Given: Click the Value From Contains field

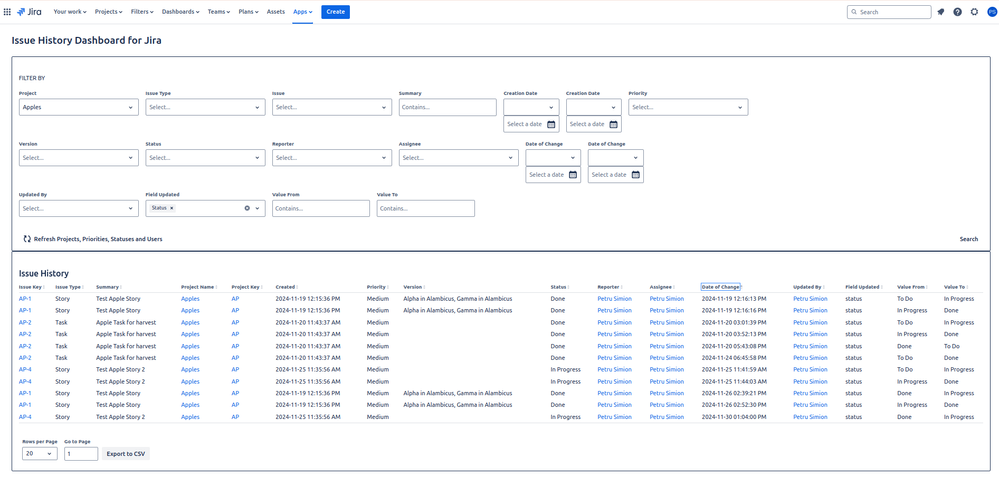Looking at the screenshot, I should point(320,208).
